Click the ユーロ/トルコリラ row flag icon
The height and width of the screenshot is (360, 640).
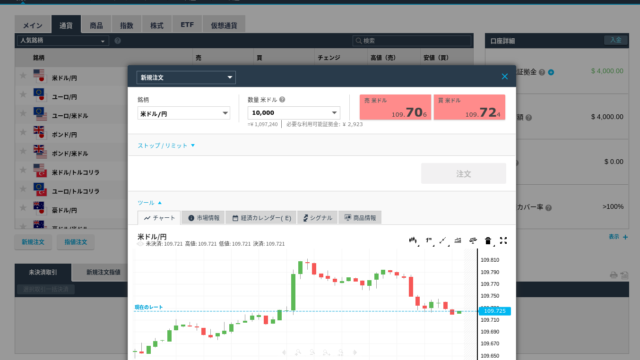click(40, 189)
